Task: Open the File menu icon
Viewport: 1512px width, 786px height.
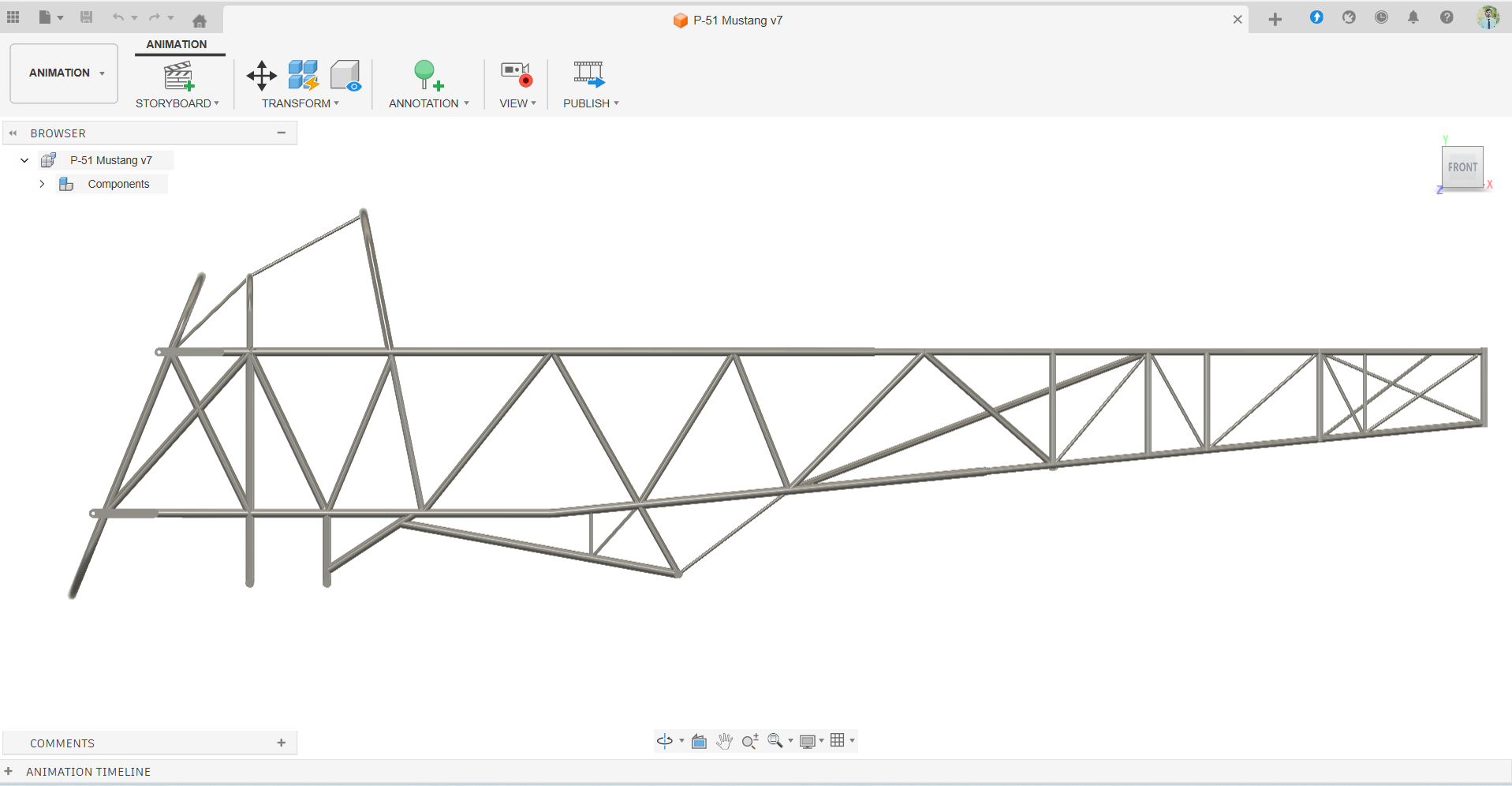Action: tap(45, 17)
